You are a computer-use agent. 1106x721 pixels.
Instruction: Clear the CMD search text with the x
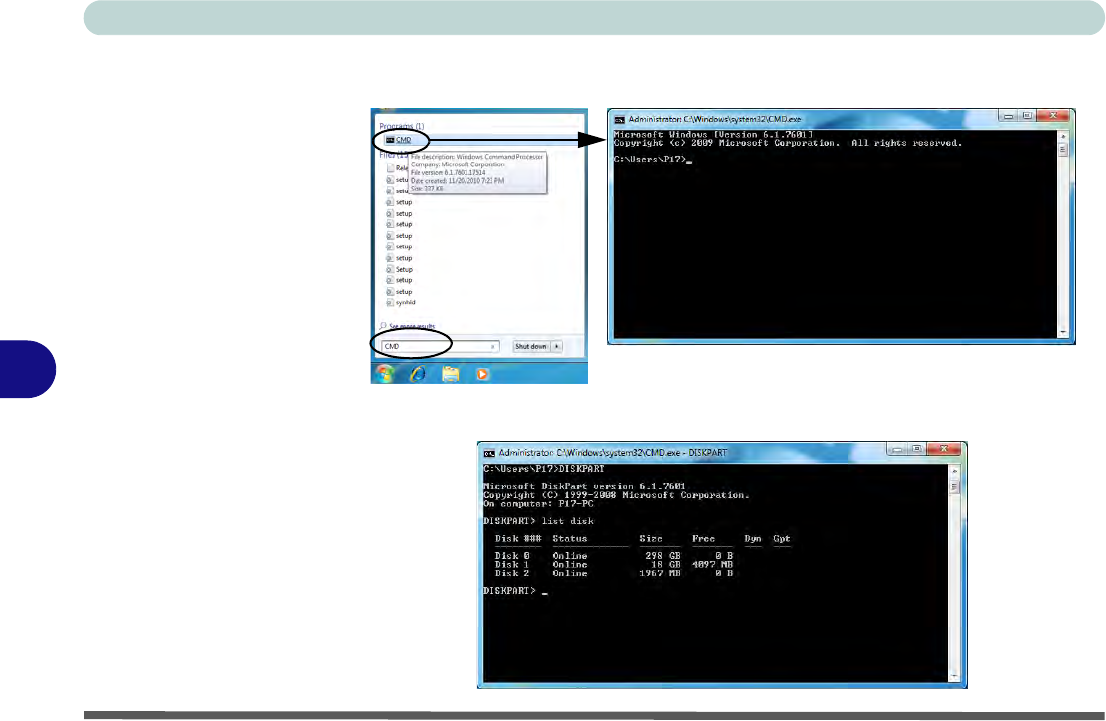click(x=493, y=346)
